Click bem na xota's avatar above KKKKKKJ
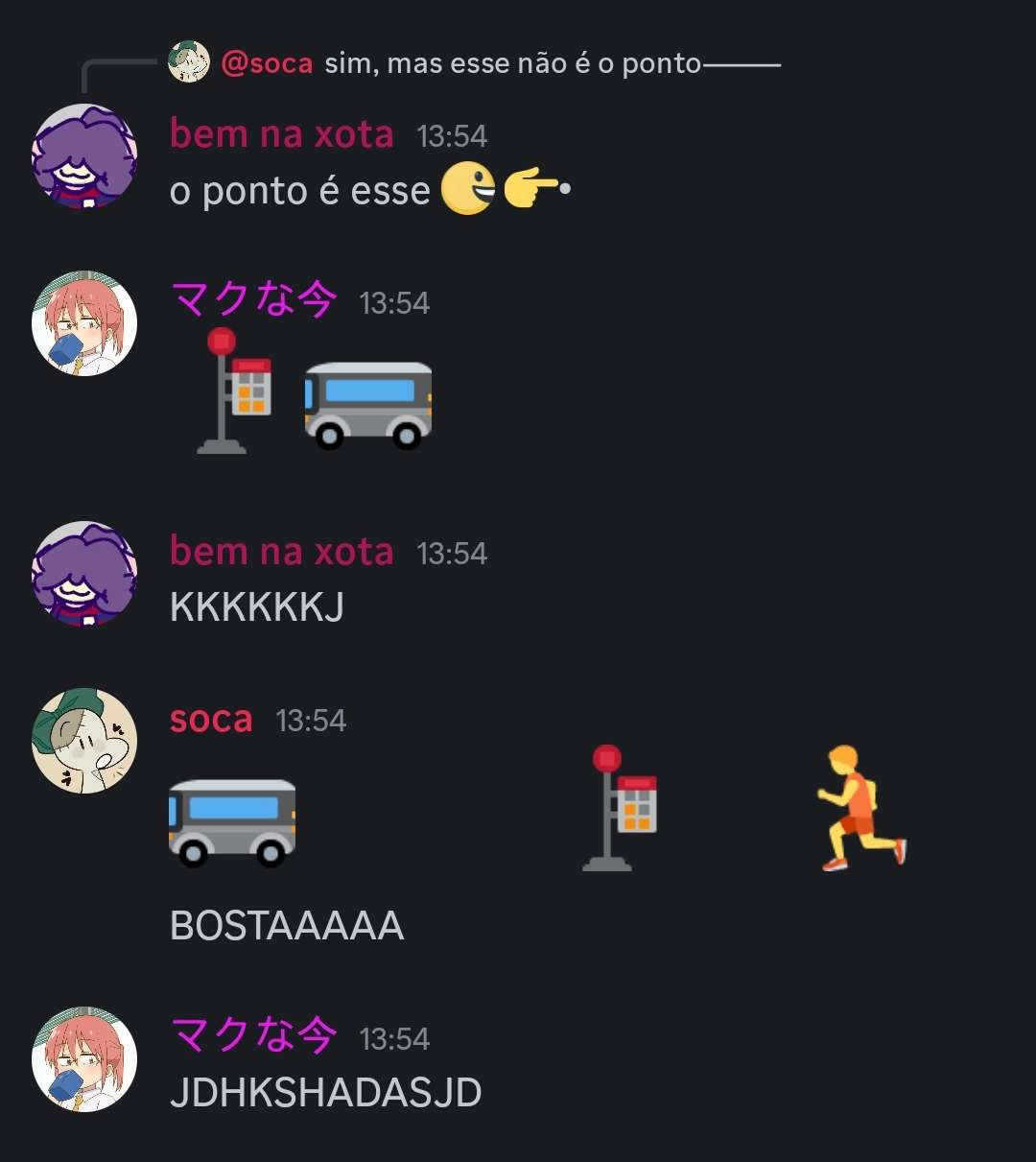1036x1162 pixels. coord(84,574)
